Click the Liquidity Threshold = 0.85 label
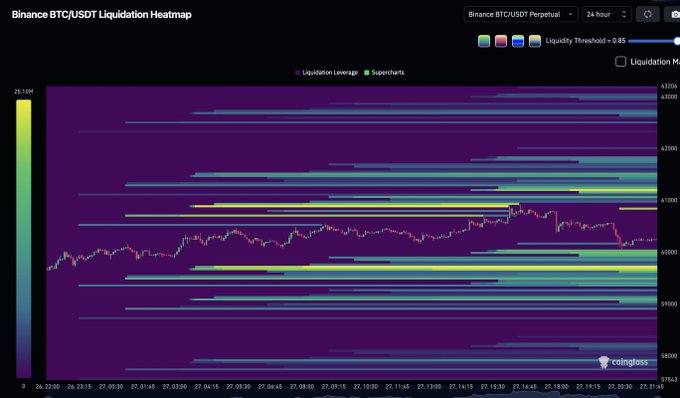This screenshot has width=680, height=398. (x=585, y=41)
